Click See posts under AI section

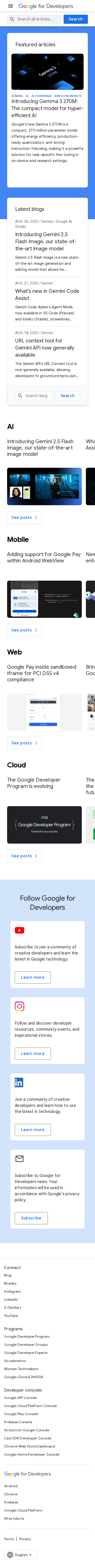click(24, 517)
